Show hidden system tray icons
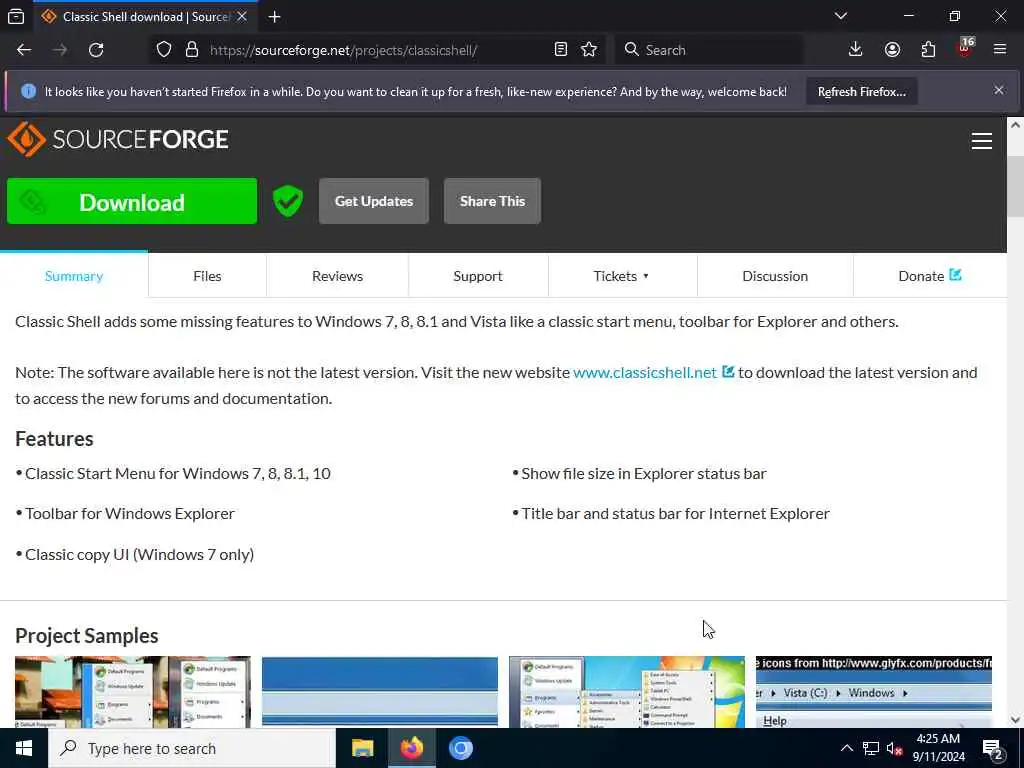The width and height of the screenshot is (1024, 768). (x=846, y=748)
